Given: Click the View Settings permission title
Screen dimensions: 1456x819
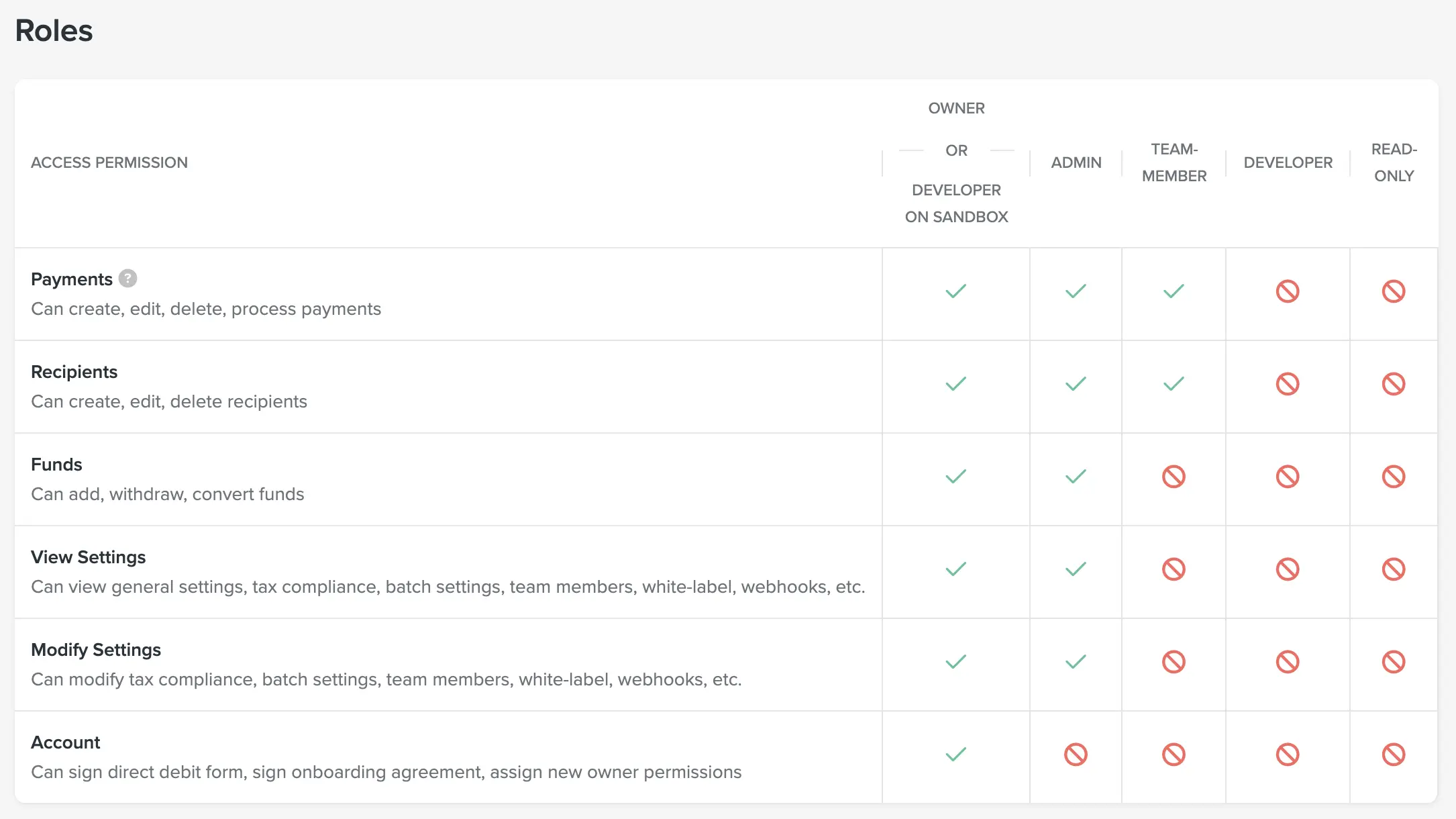Looking at the screenshot, I should point(88,557).
